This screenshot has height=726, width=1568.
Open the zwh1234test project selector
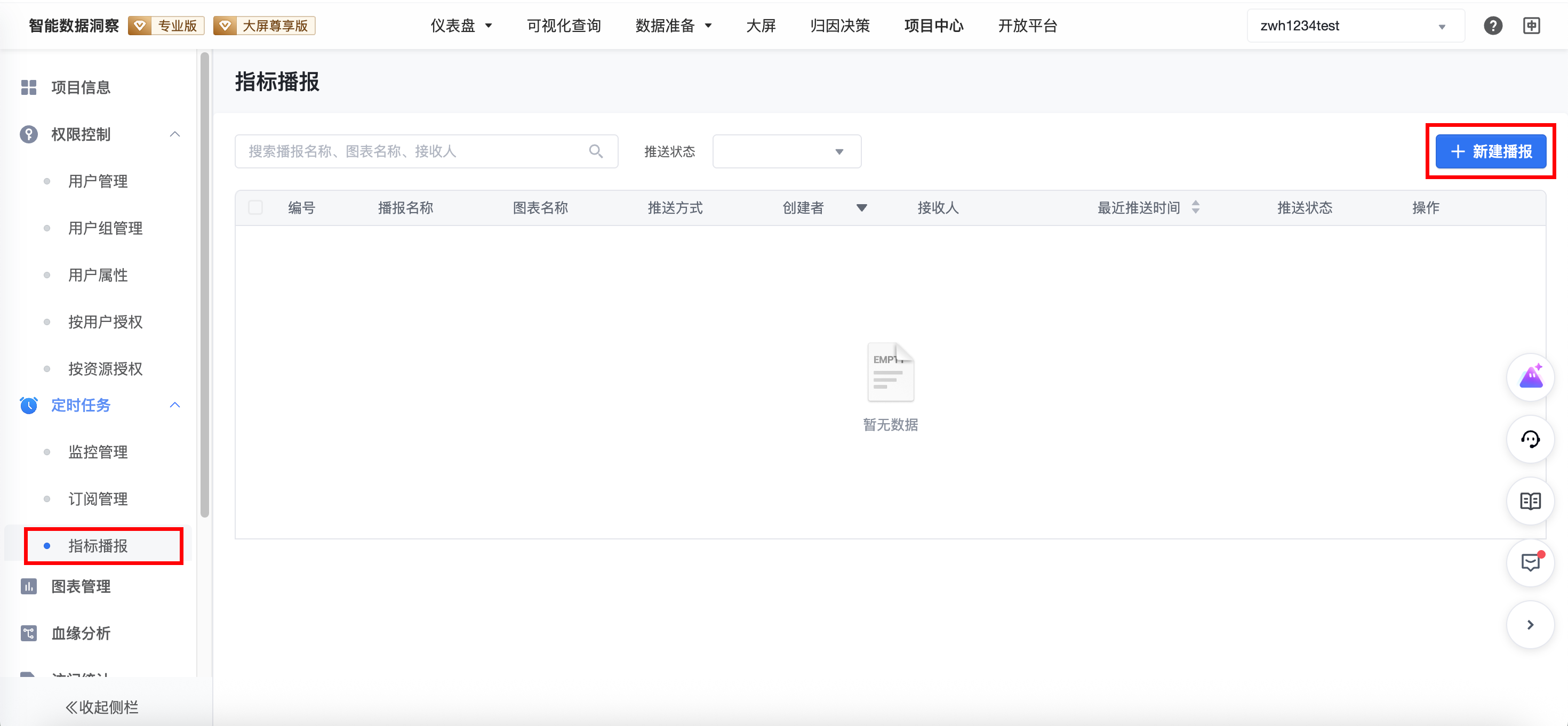point(1355,26)
